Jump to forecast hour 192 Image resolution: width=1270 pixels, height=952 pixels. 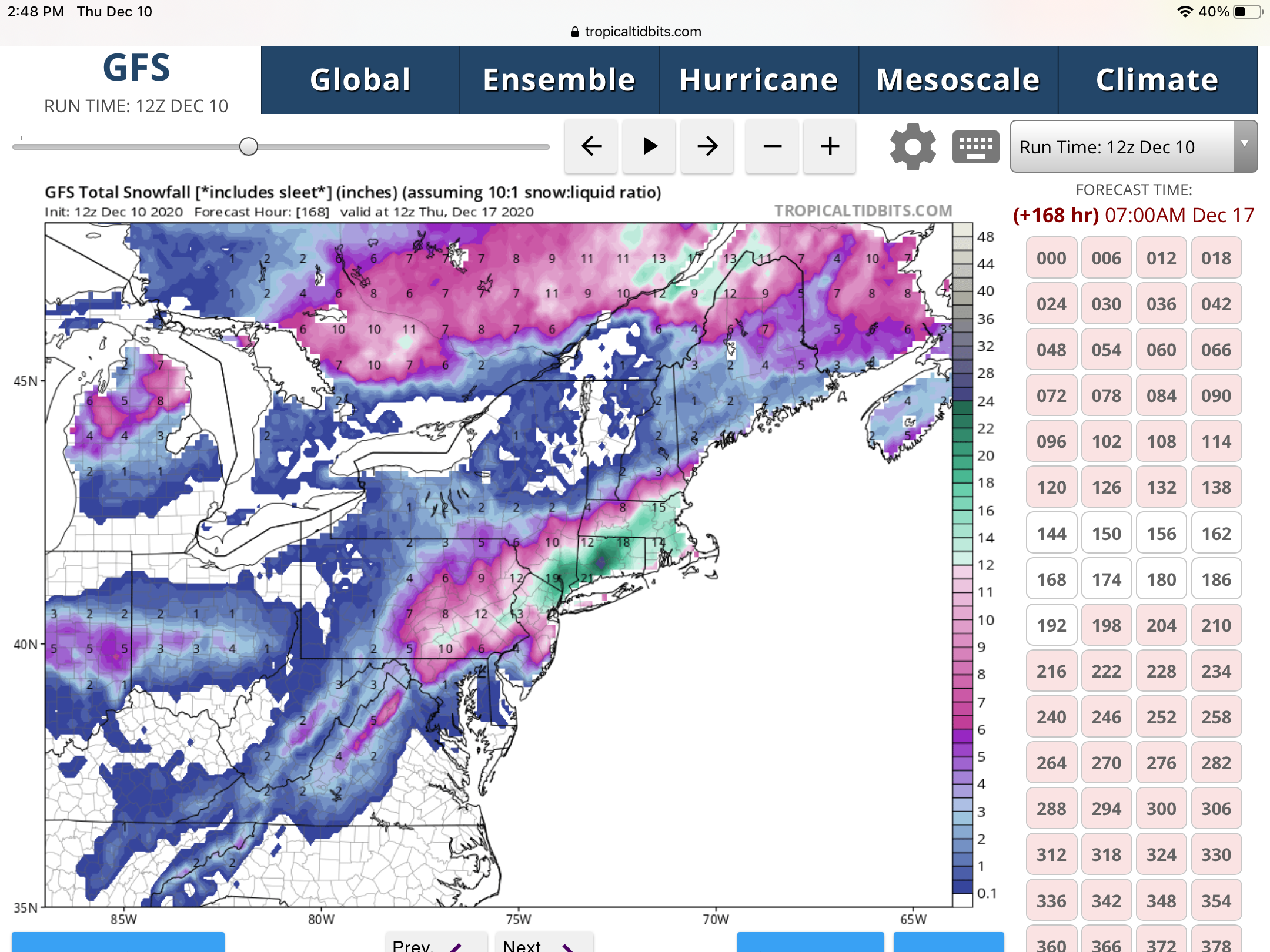1051,626
